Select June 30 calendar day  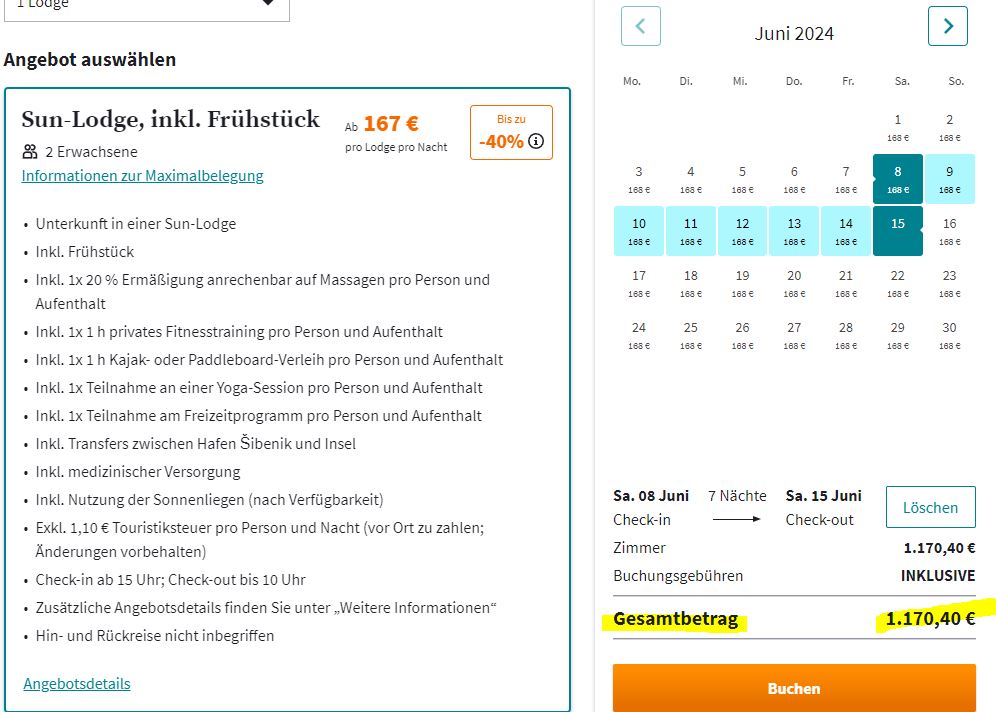[950, 335]
